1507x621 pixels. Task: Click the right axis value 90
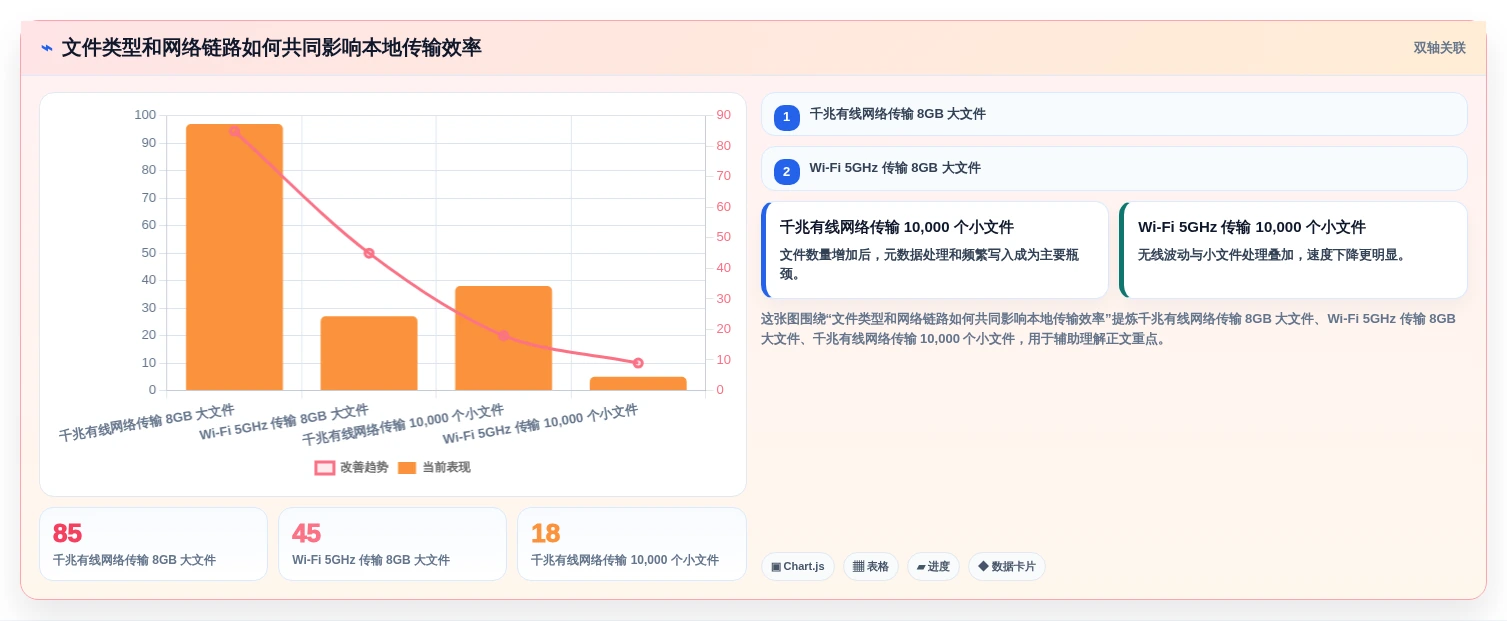point(723,115)
